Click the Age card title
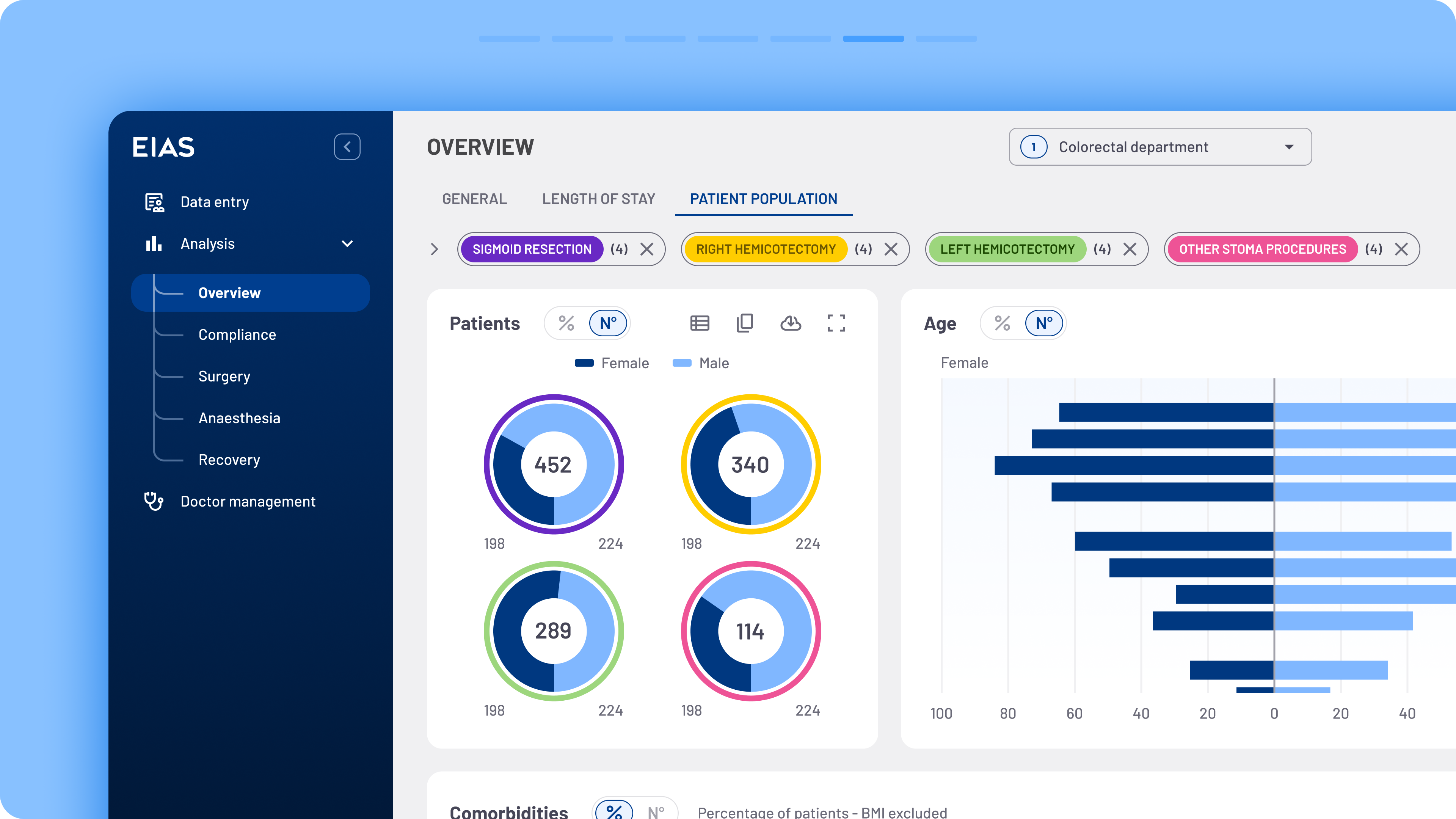This screenshot has height=819, width=1456. [940, 323]
